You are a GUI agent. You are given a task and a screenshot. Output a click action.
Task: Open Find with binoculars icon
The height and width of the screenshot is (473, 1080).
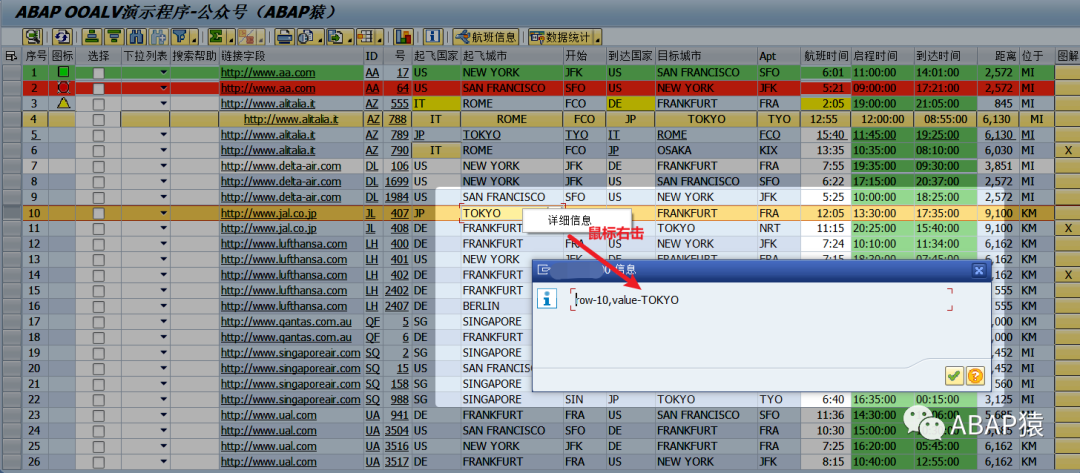[x=136, y=36]
